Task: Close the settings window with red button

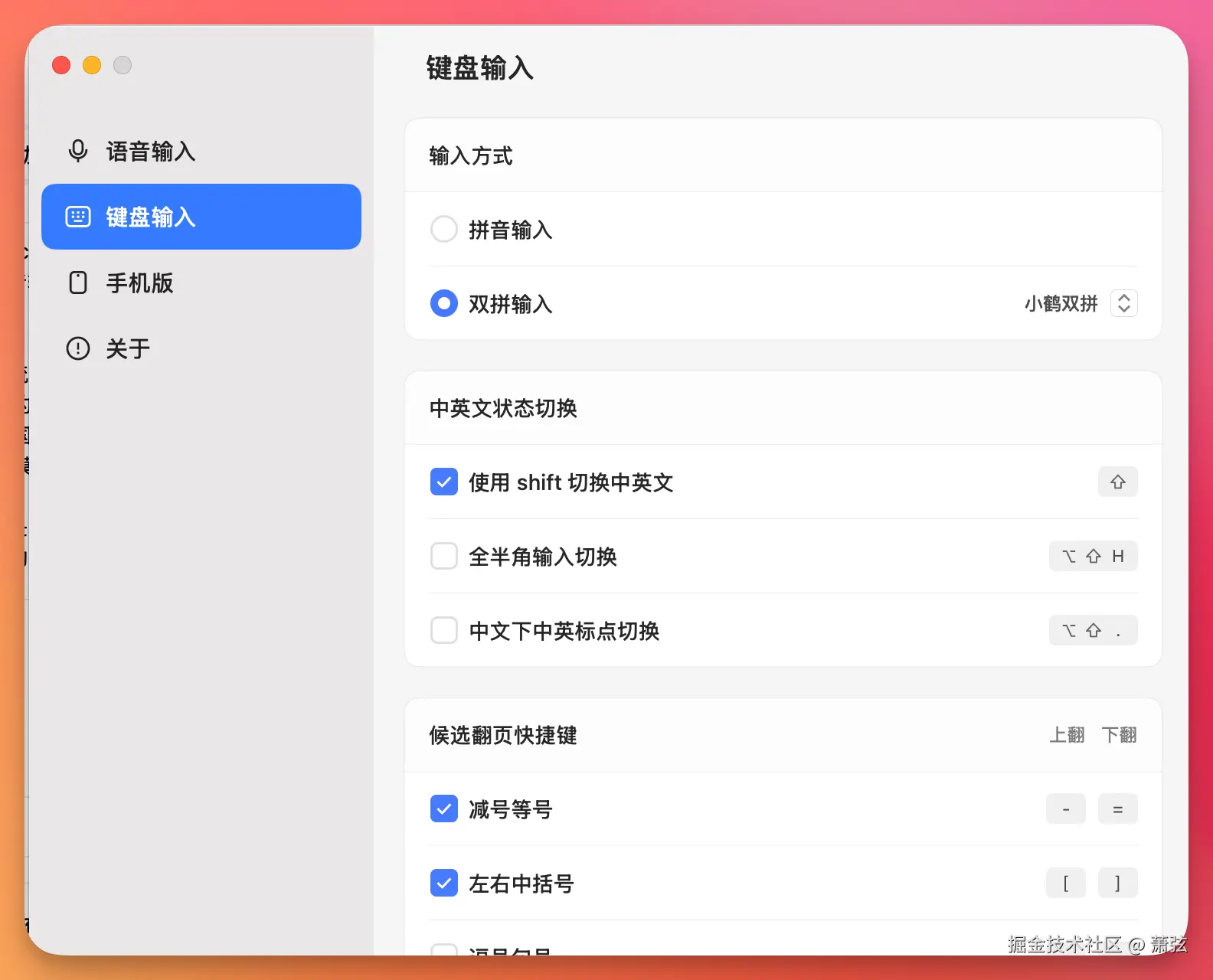Action: coord(61,65)
